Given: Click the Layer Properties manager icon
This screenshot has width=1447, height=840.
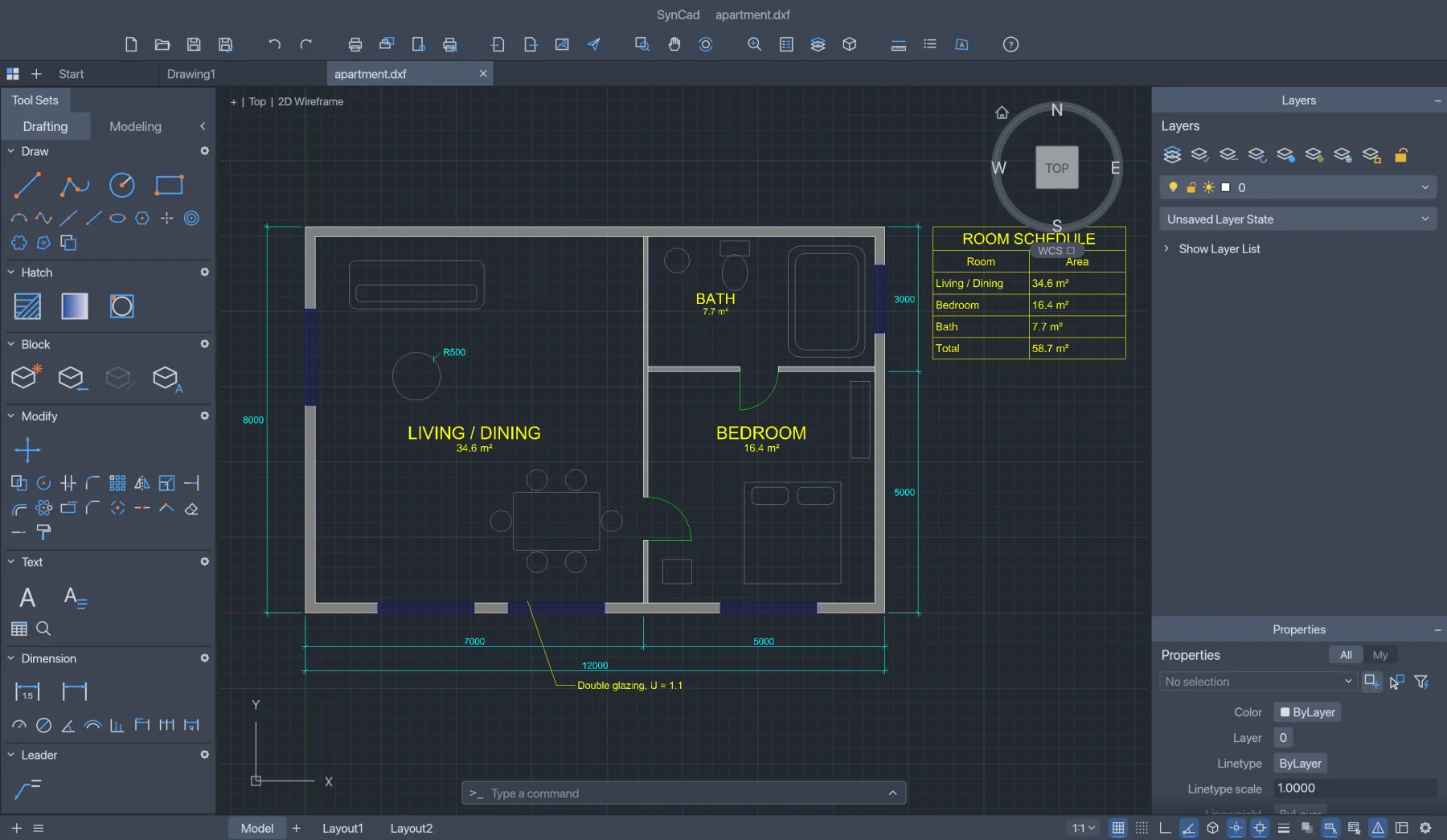Looking at the screenshot, I should coord(1172,154).
